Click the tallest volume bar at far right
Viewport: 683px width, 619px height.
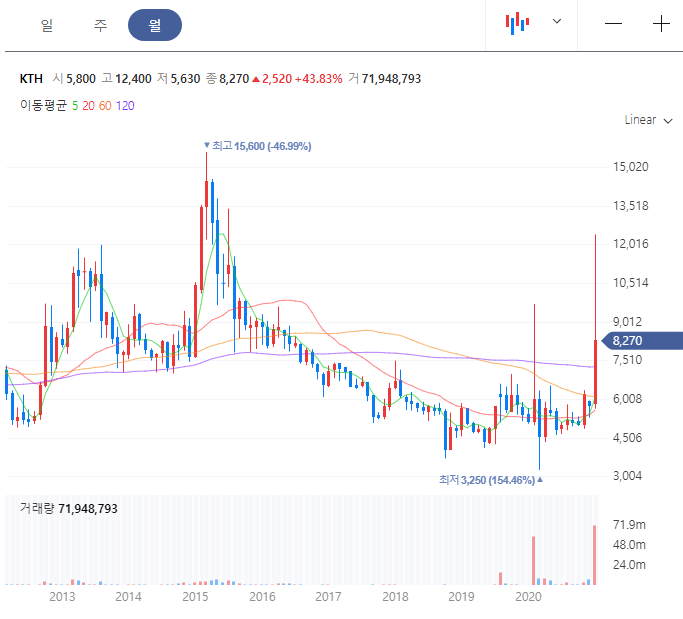[x=595, y=555]
